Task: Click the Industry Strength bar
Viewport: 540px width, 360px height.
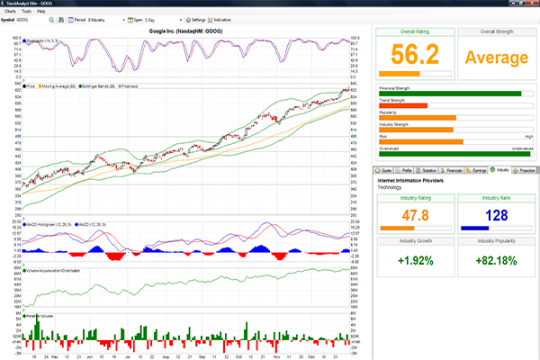Action: tap(416, 130)
